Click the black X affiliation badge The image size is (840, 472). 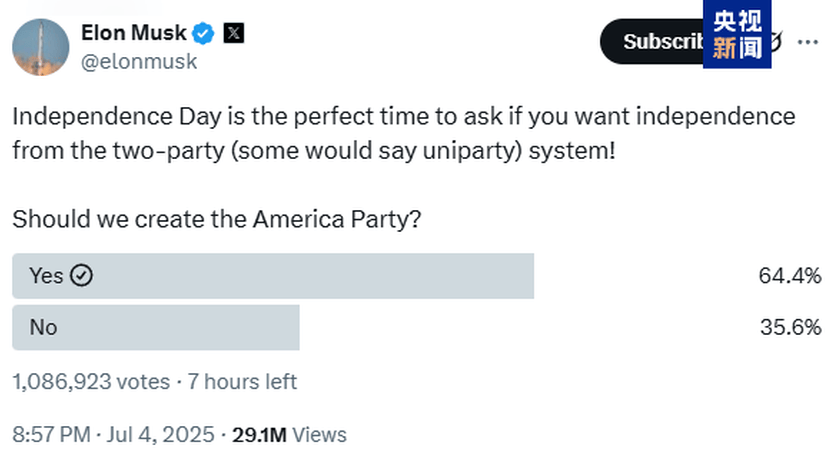(234, 33)
